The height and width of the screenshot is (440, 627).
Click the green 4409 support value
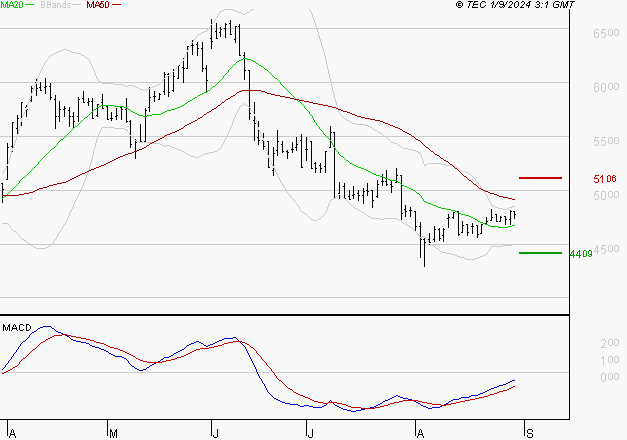coord(581,254)
